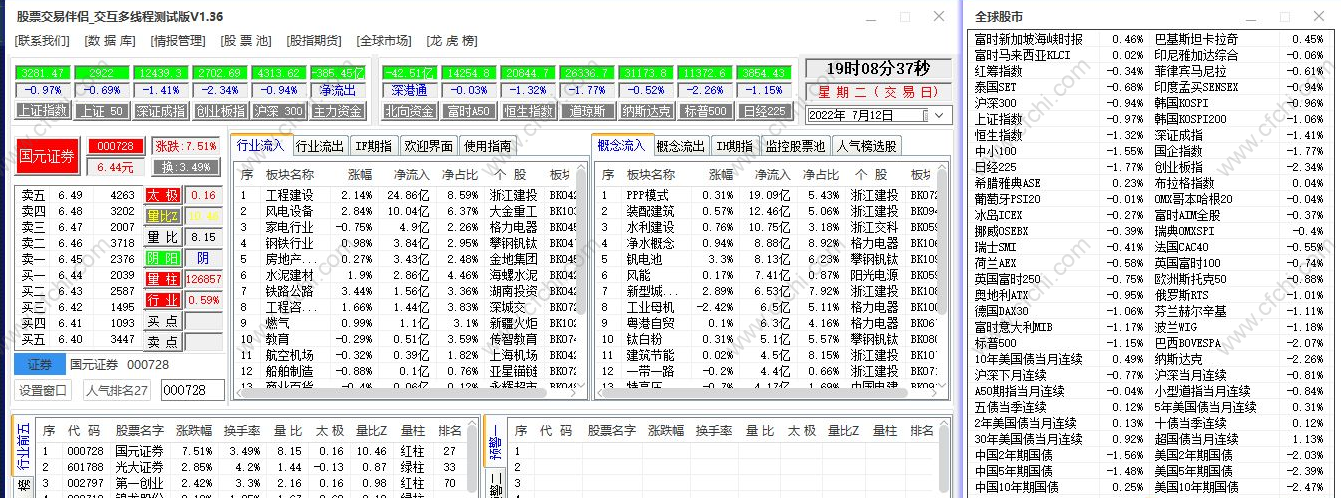Click the blue 证券 button
1341x498 pixels.
click(x=39, y=364)
